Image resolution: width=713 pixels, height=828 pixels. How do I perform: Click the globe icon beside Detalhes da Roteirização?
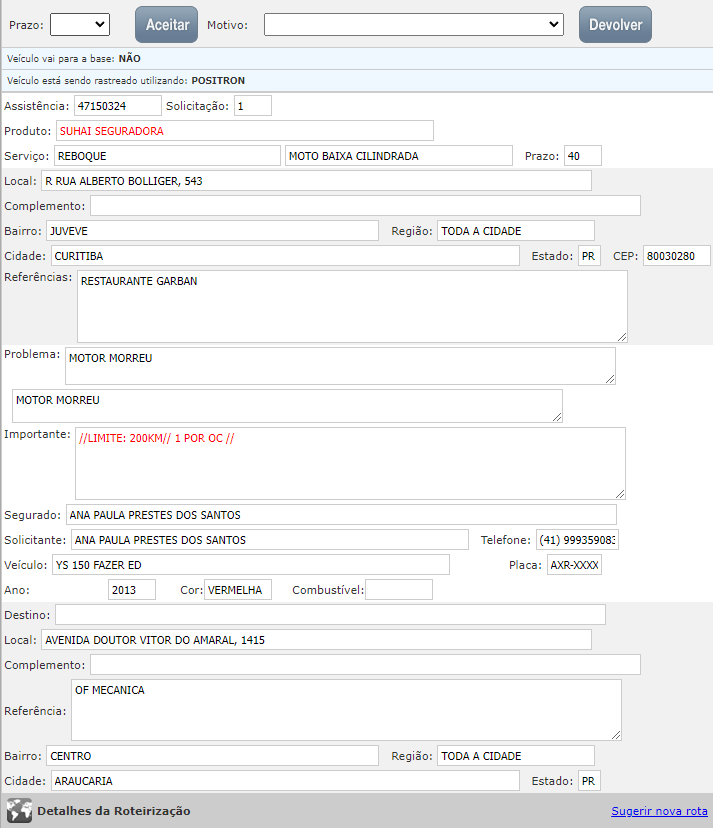pyautogui.click(x=19, y=810)
